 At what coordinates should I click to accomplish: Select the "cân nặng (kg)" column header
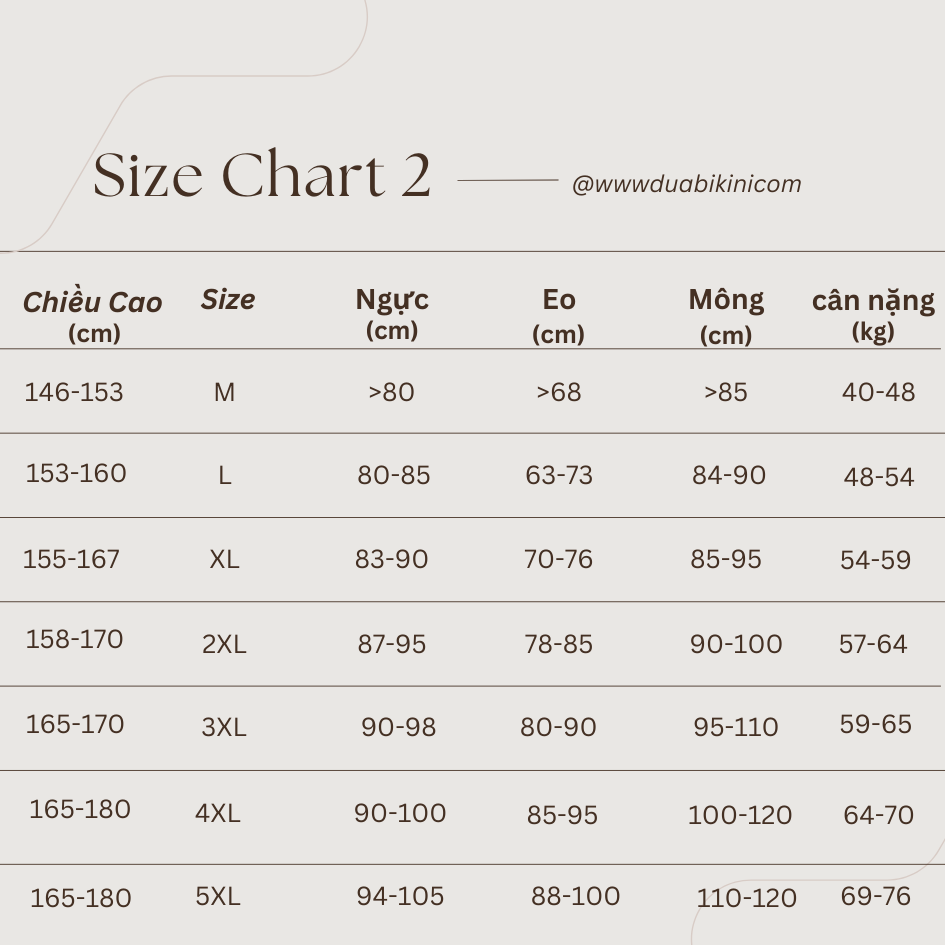tap(873, 314)
